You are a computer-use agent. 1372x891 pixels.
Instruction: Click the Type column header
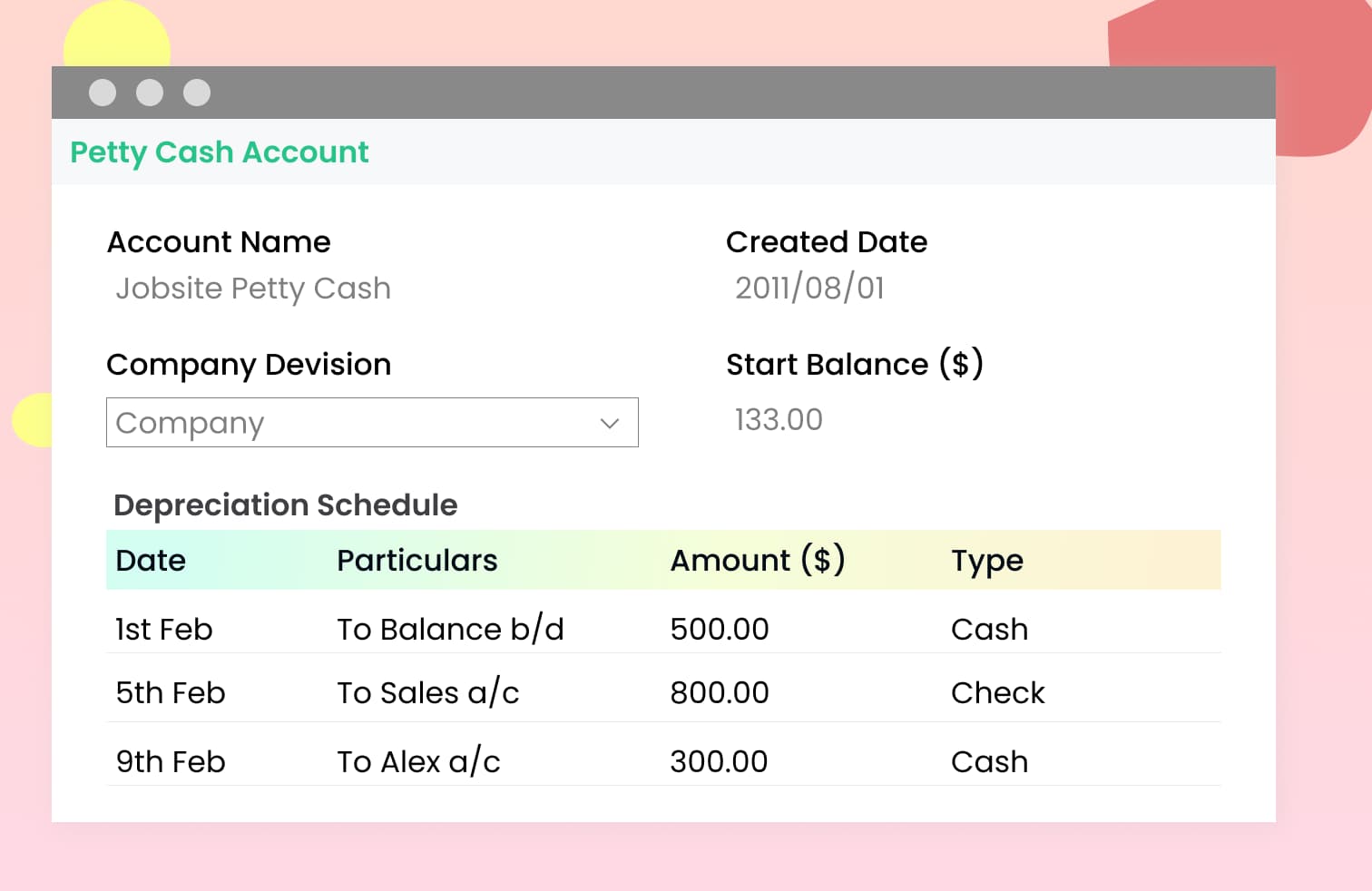coord(987,561)
